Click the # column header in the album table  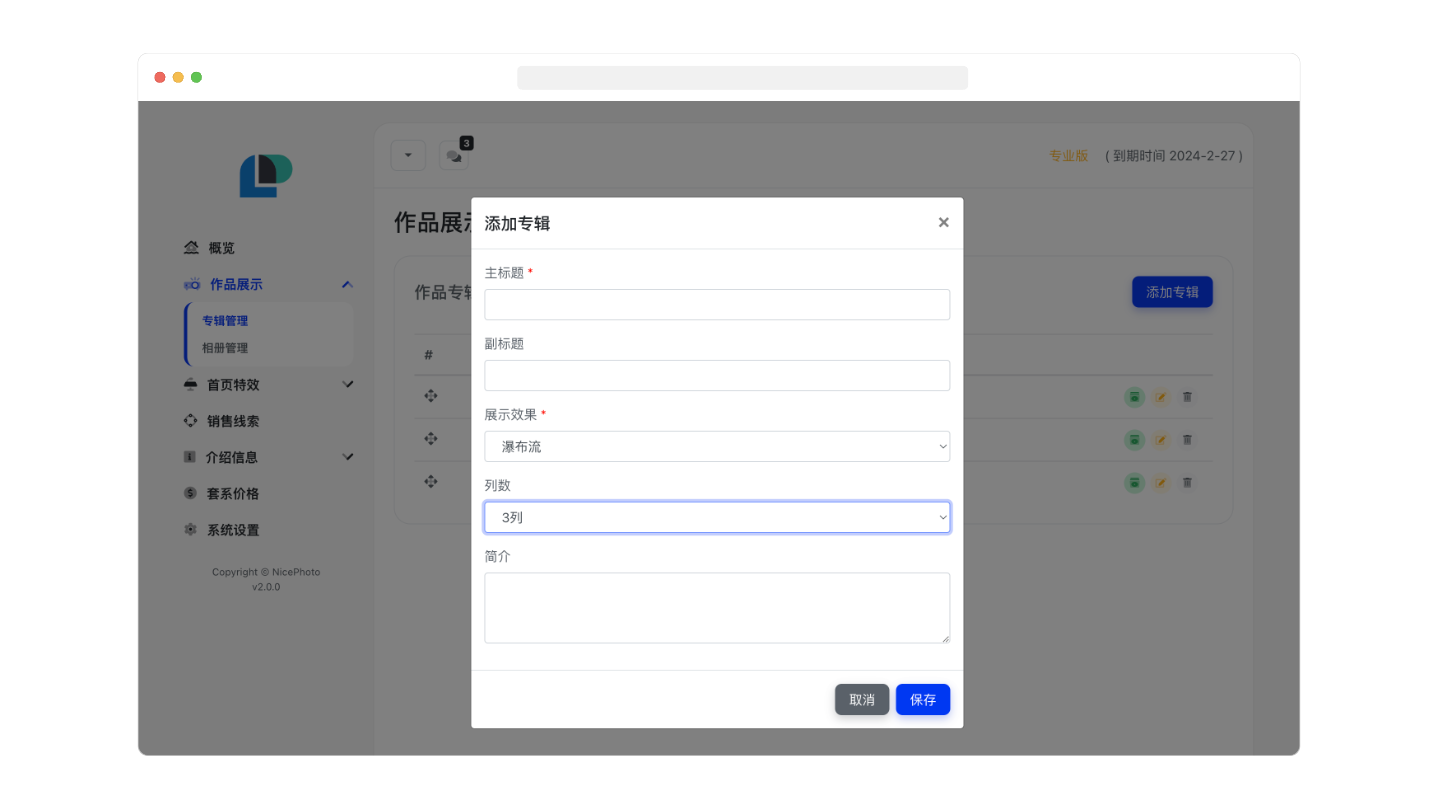pyautogui.click(x=428, y=355)
